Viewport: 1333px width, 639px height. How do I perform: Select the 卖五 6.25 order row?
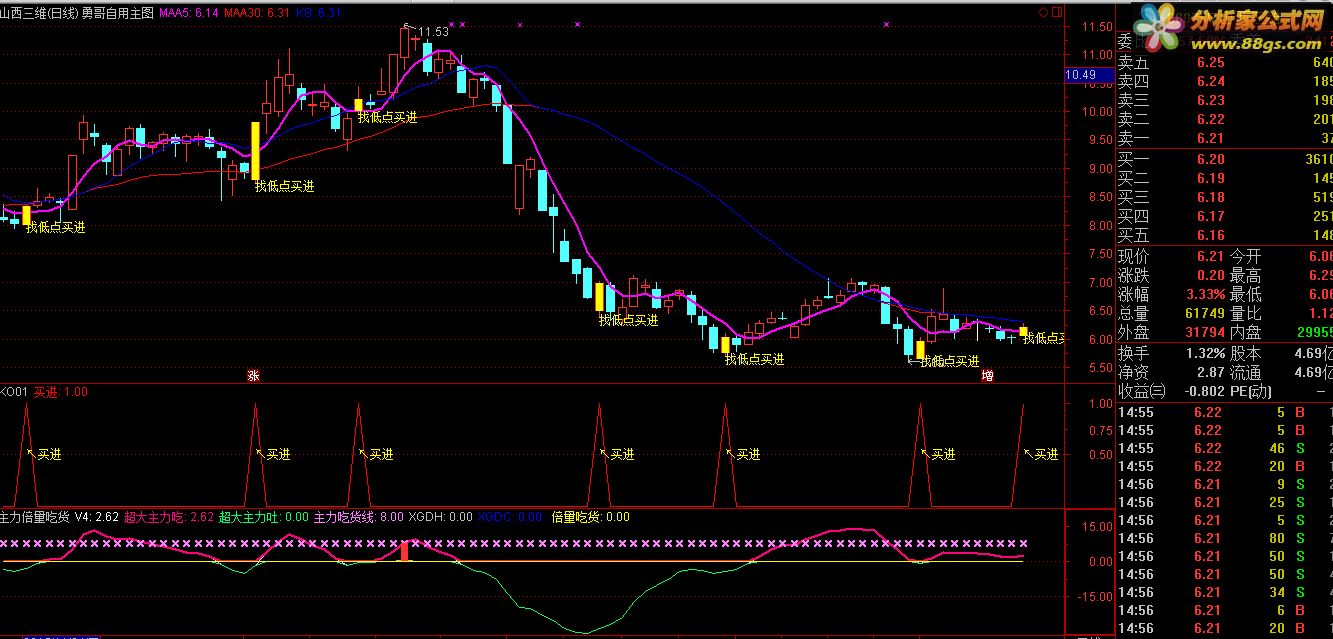pyautogui.click(x=1224, y=62)
